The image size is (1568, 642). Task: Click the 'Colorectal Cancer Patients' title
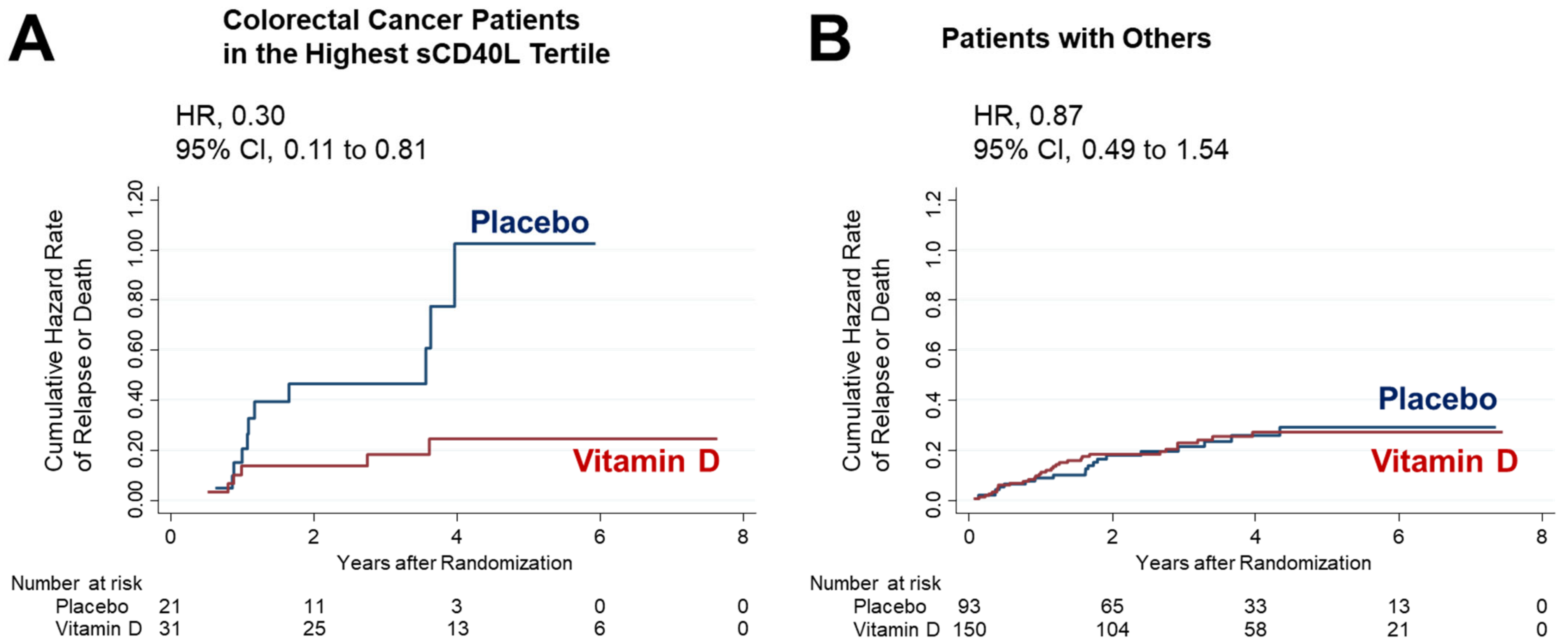coord(401,20)
